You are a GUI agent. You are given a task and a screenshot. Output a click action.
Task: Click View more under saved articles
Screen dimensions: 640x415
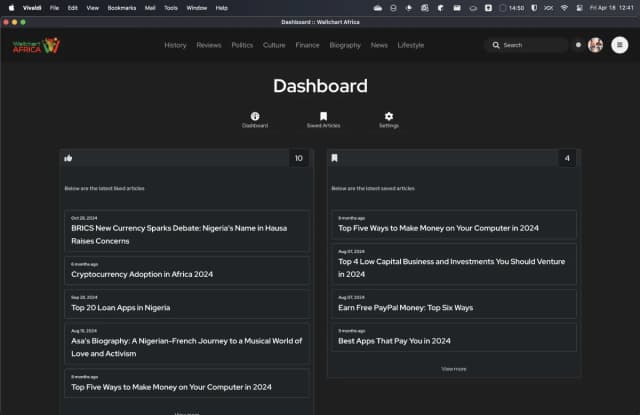(453, 368)
